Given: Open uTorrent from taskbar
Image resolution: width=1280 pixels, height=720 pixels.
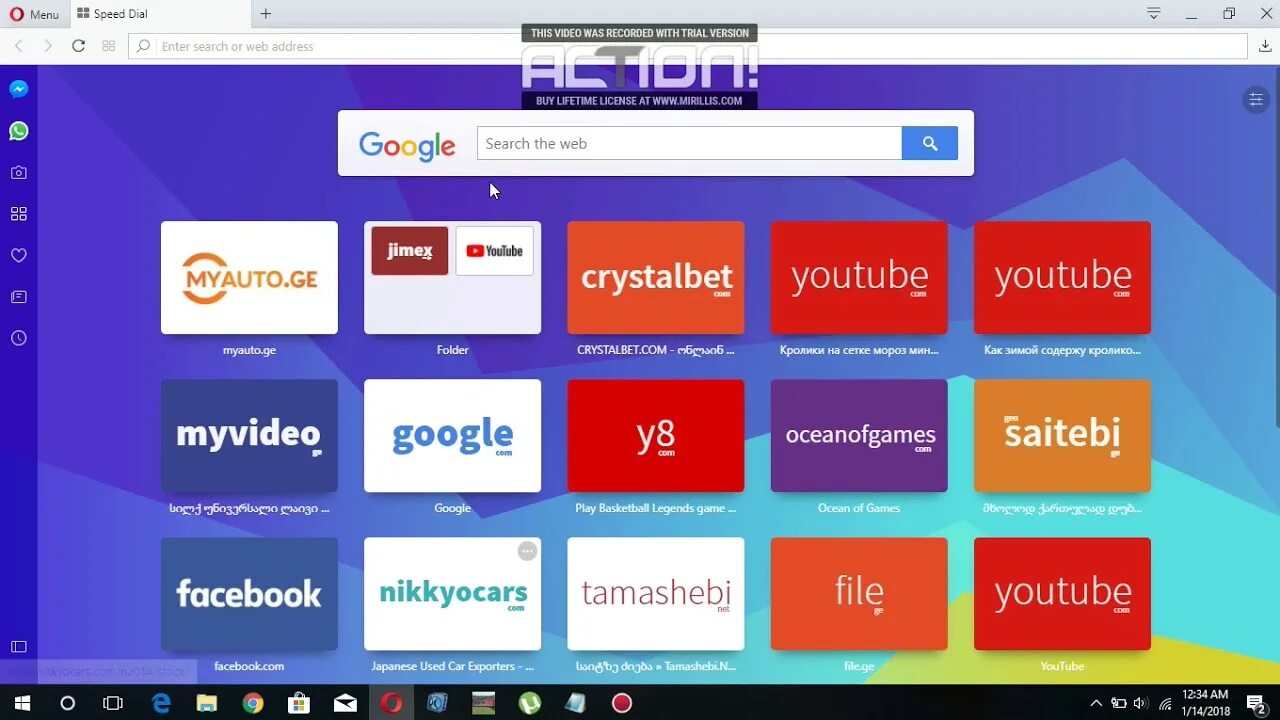Looking at the screenshot, I should click(x=530, y=703).
